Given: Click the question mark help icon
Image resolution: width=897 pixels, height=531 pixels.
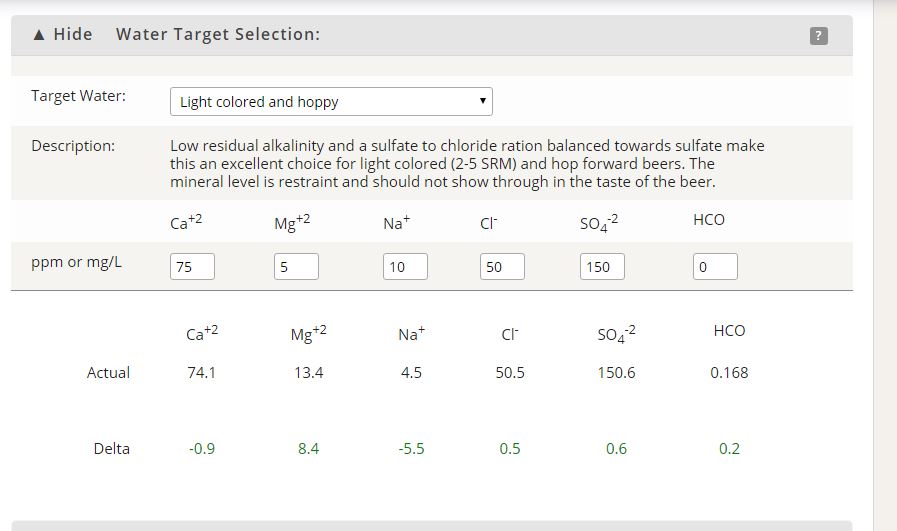Looking at the screenshot, I should click(819, 35).
